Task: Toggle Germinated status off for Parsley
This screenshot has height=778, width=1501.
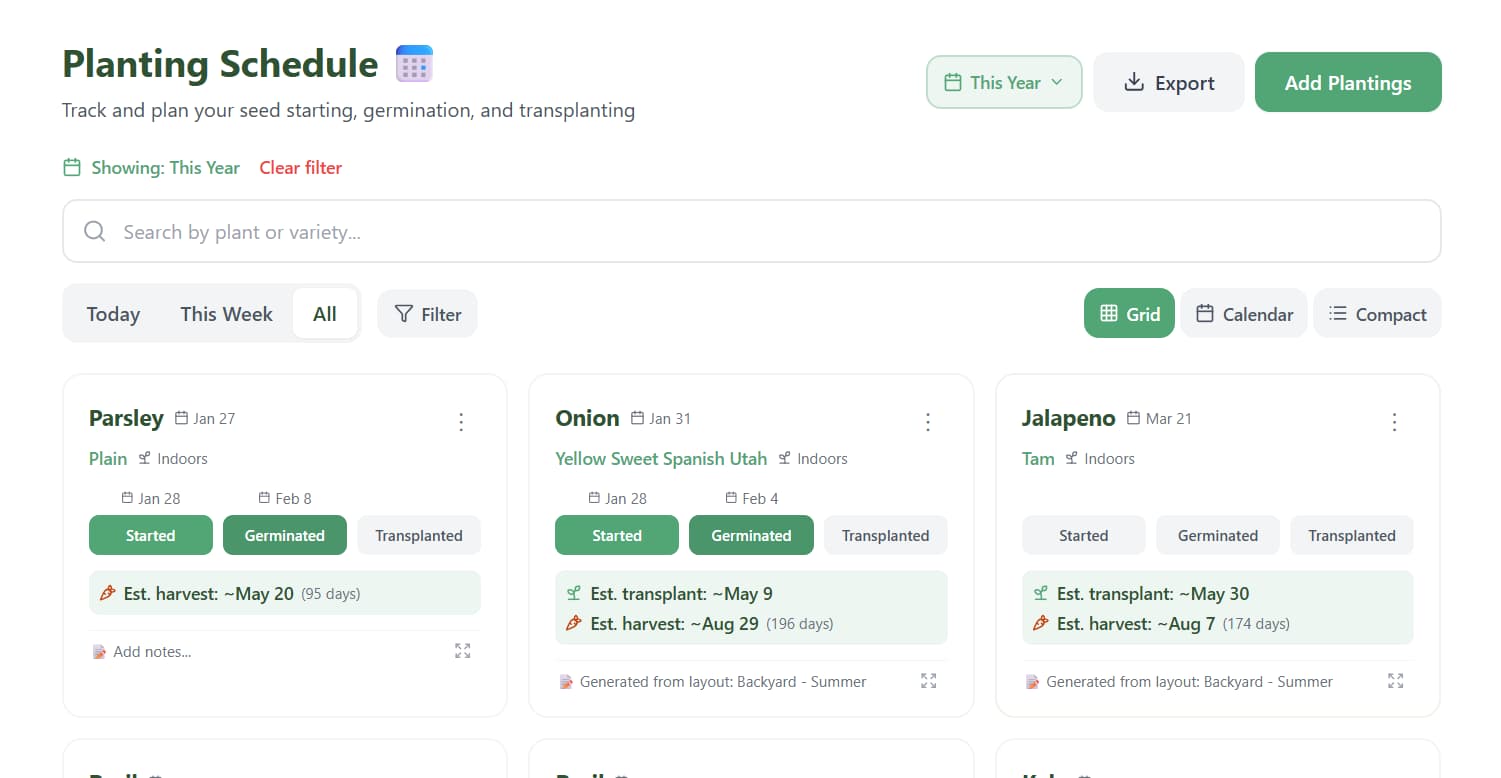Action: point(284,535)
